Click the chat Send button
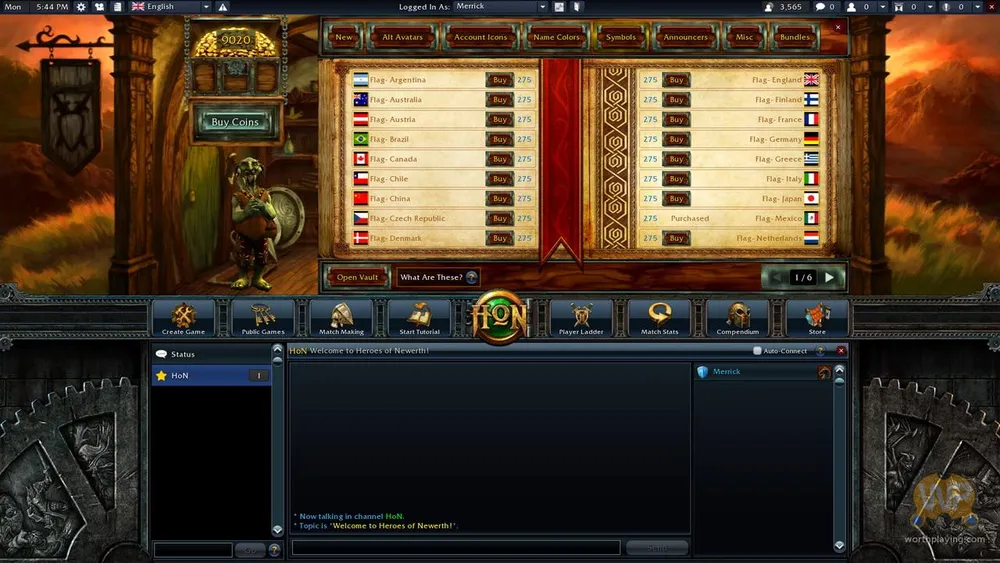 pyautogui.click(x=658, y=548)
